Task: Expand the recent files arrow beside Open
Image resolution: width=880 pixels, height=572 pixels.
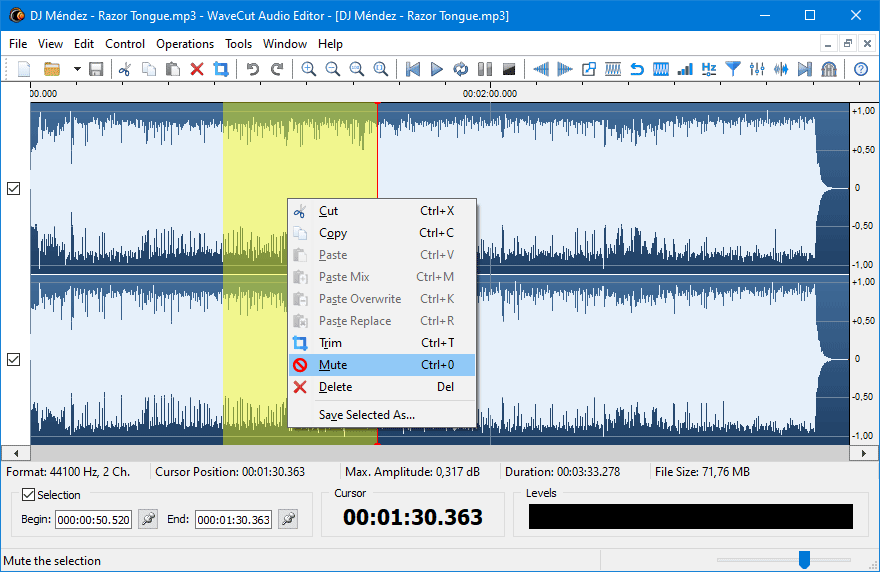Action: coord(77,69)
